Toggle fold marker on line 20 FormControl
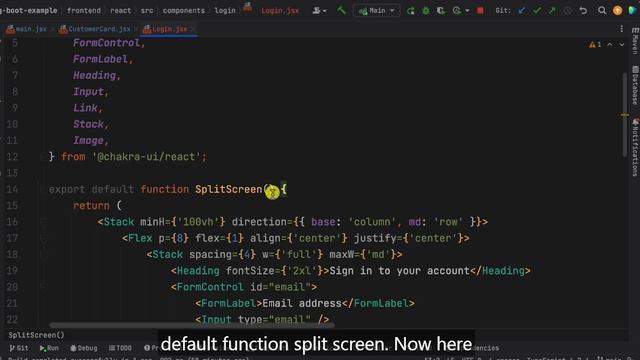The width and height of the screenshot is (640, 360). click(43, 287)
